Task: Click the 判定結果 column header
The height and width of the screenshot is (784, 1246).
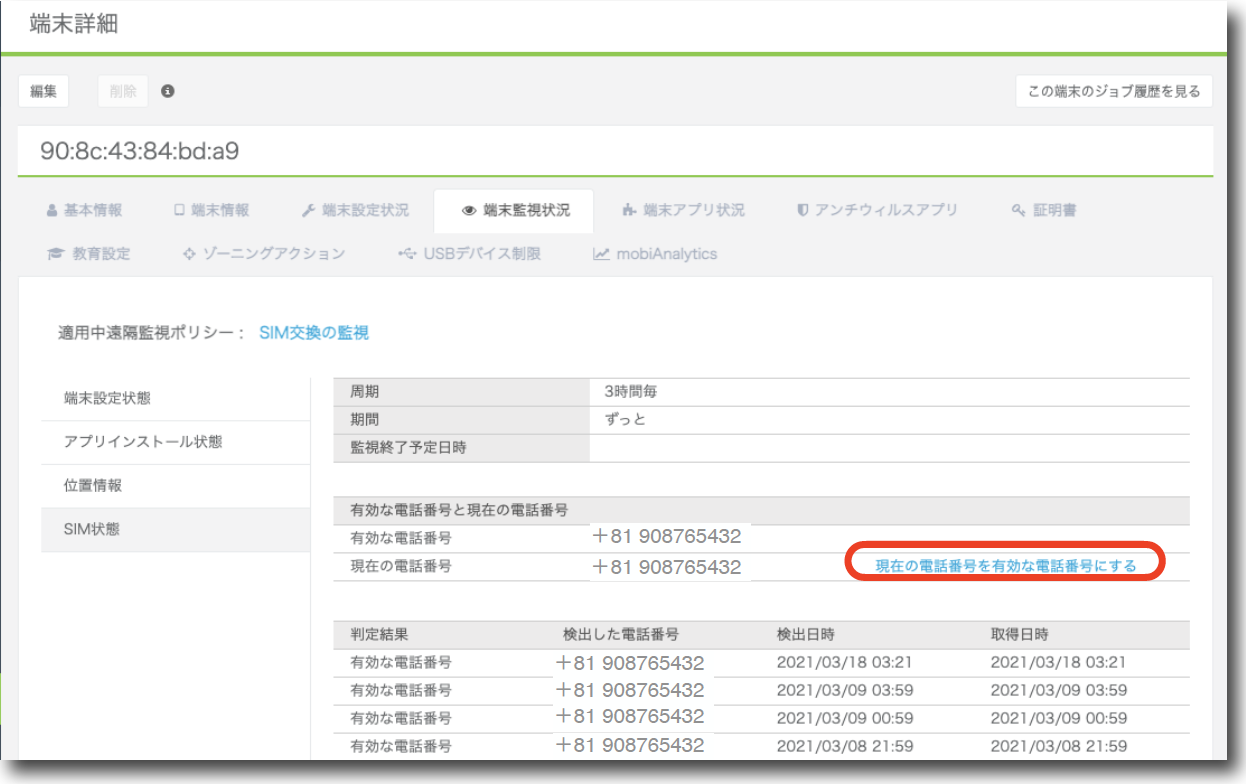Action: pyautogui.click(x=379, y=634)
